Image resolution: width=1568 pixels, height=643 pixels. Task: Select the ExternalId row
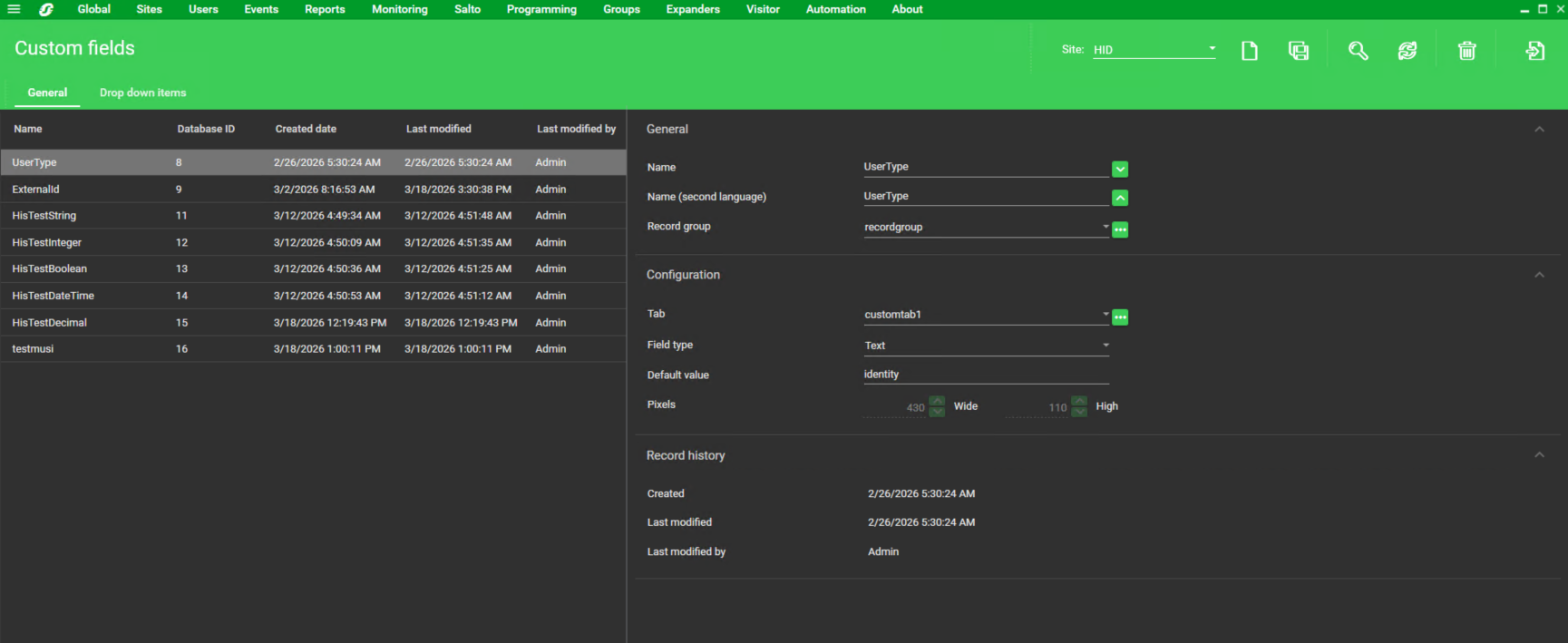point(313,190)
